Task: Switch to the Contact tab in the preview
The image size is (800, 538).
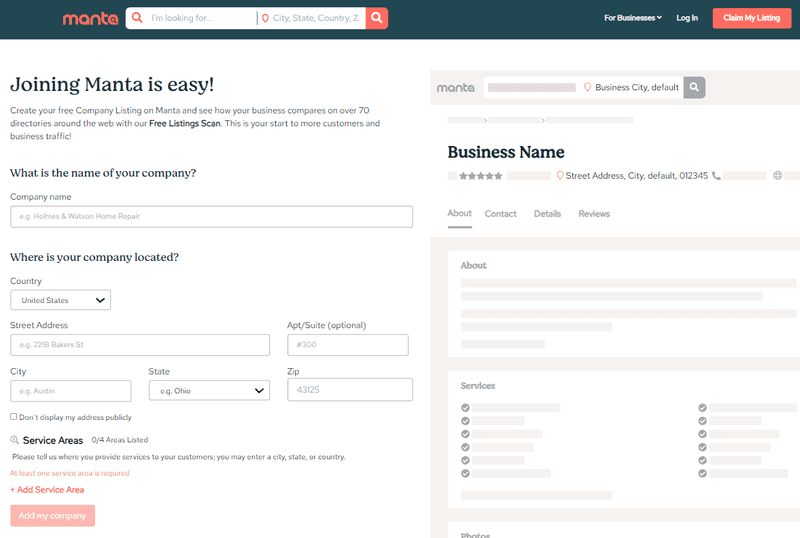Action: pyautogui.click(x=501, y=214)
